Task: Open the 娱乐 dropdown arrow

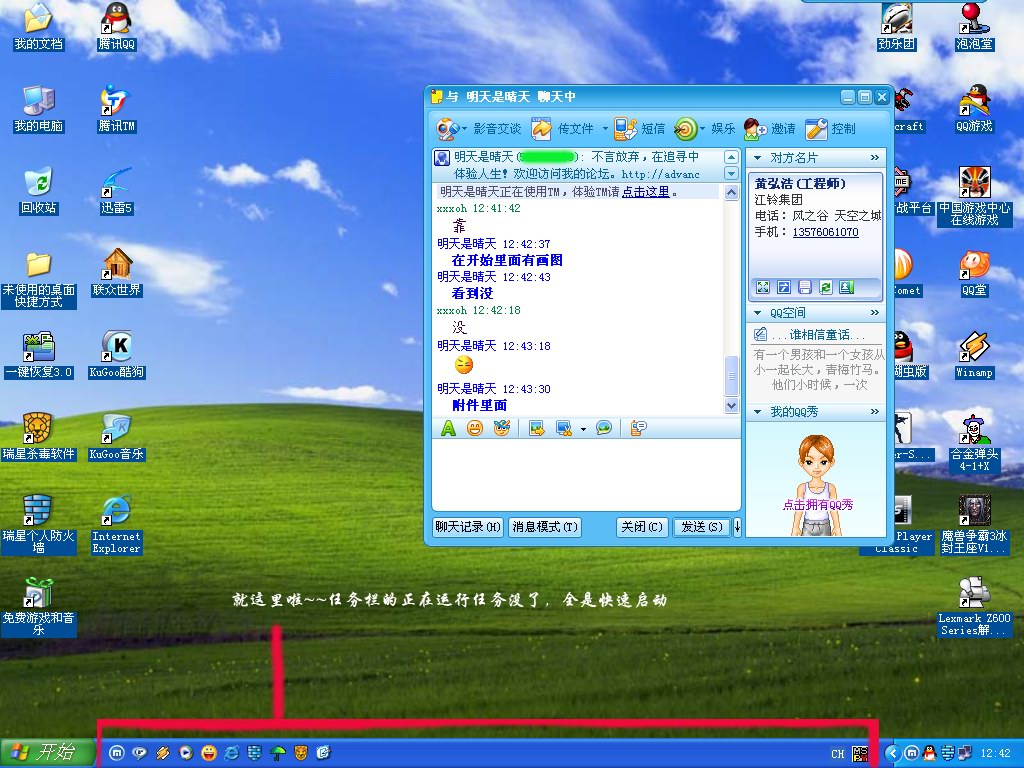Action: pos(703,129)
